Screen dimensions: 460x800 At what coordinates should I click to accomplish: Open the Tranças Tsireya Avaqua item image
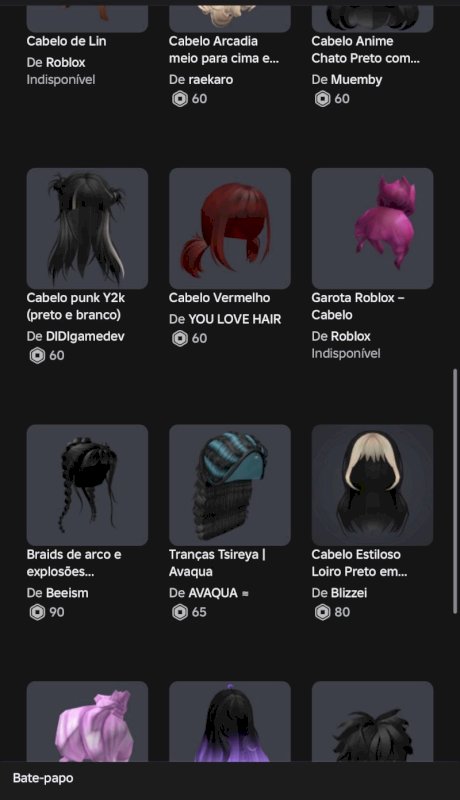coord(229,485)
